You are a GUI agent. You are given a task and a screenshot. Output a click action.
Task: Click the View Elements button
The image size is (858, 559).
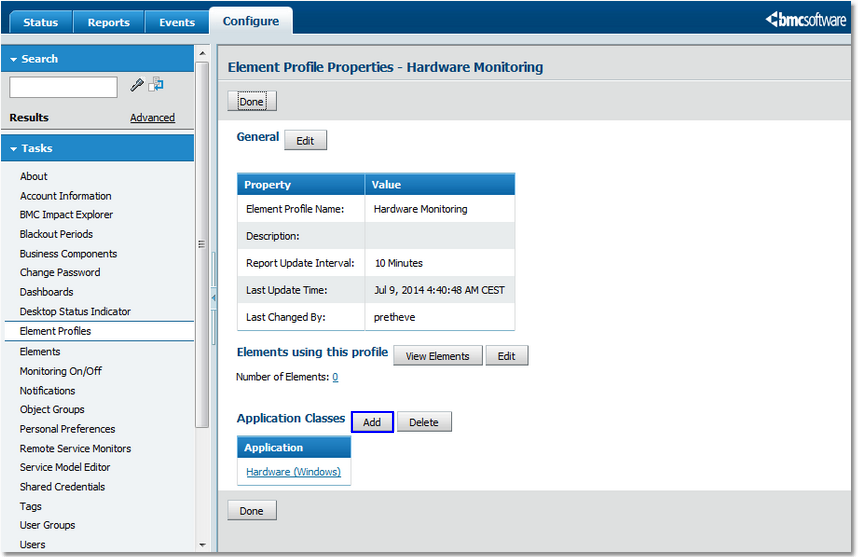(x=438, y=356)
